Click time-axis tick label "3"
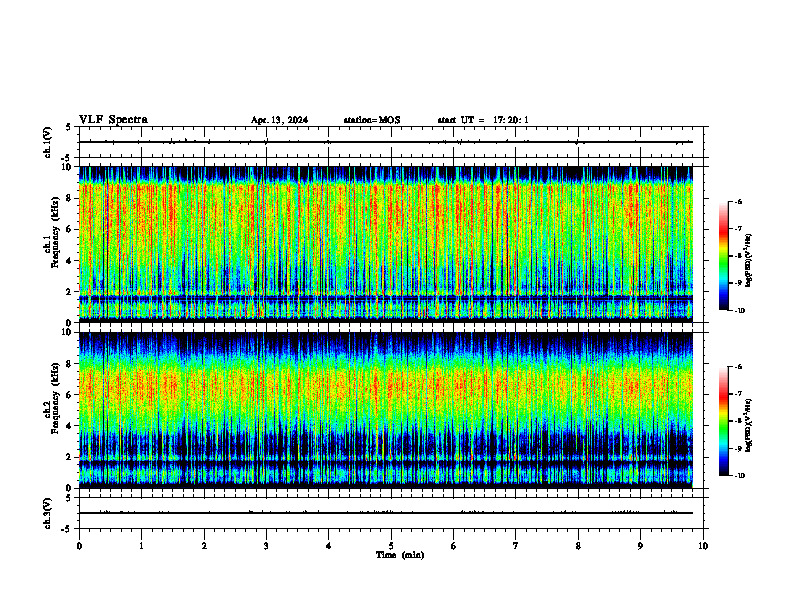Image resolution: width=792 pixels, height=612 pixels. tap(266, 546)
